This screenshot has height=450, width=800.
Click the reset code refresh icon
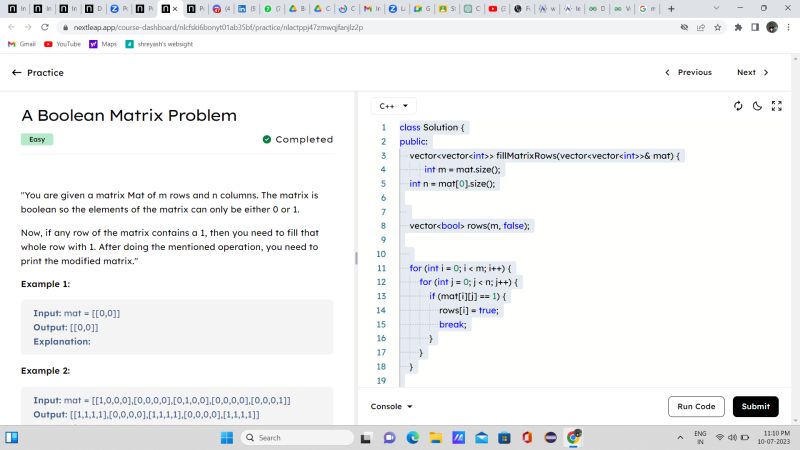[738, 106]
